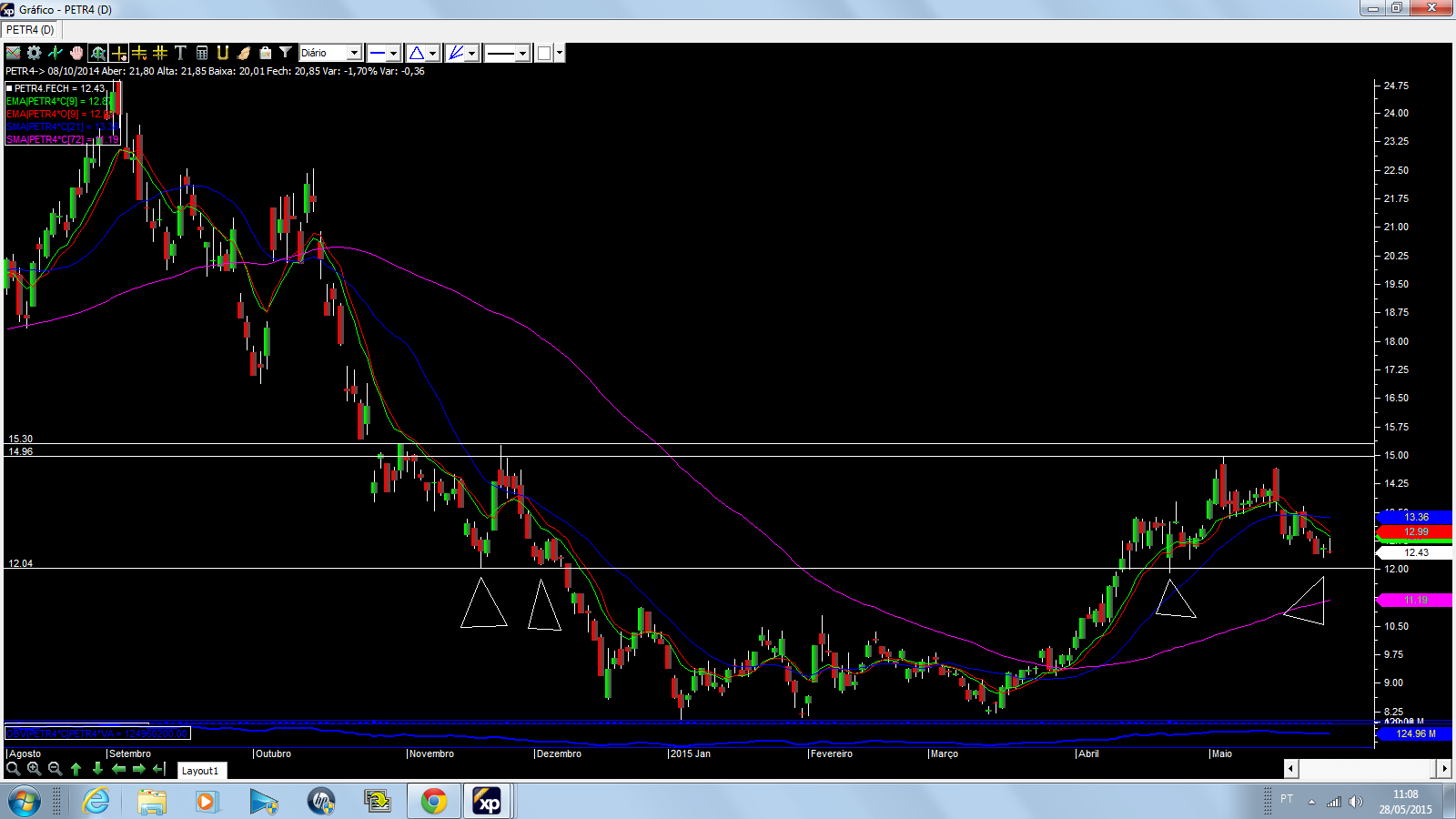Select the text annotation T tool

click(x=180, y=53)
